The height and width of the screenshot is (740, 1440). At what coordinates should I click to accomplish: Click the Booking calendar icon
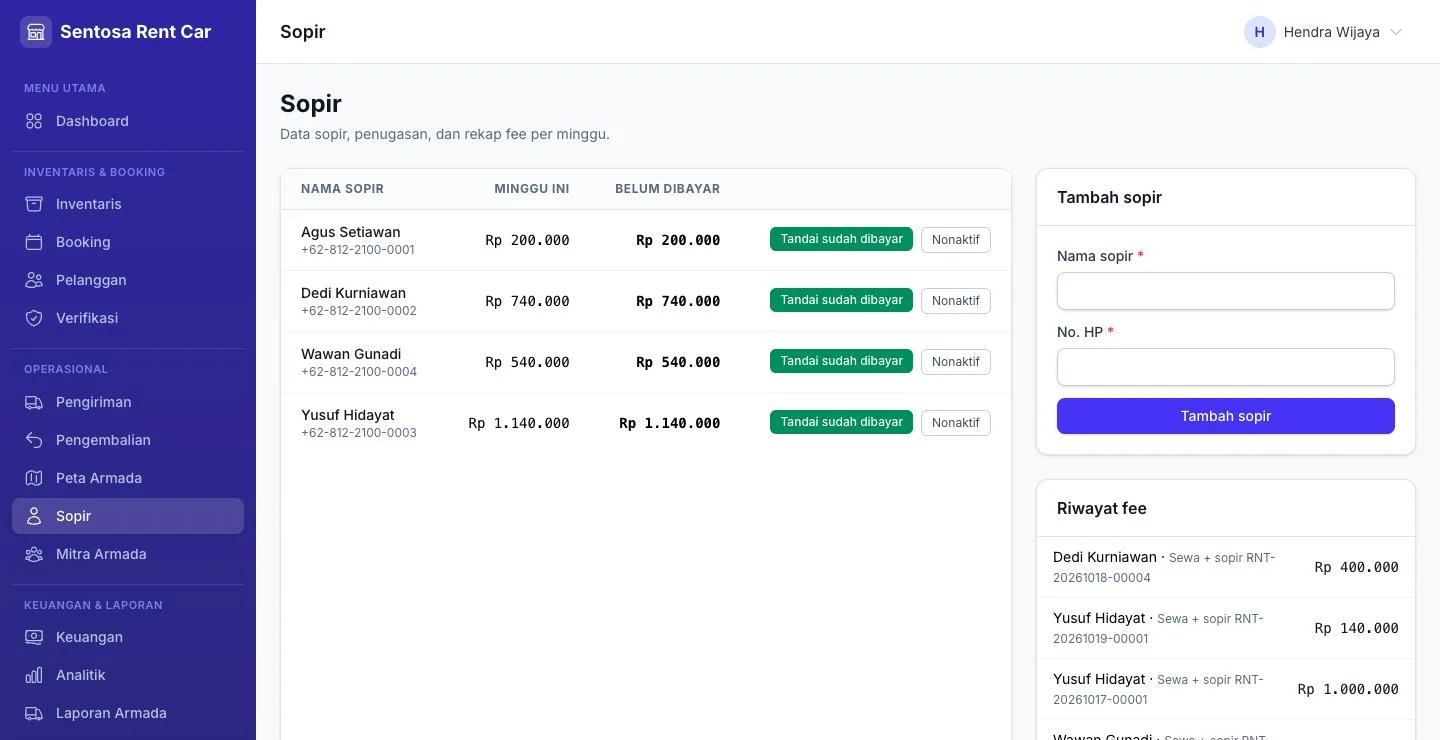[34, 242]
